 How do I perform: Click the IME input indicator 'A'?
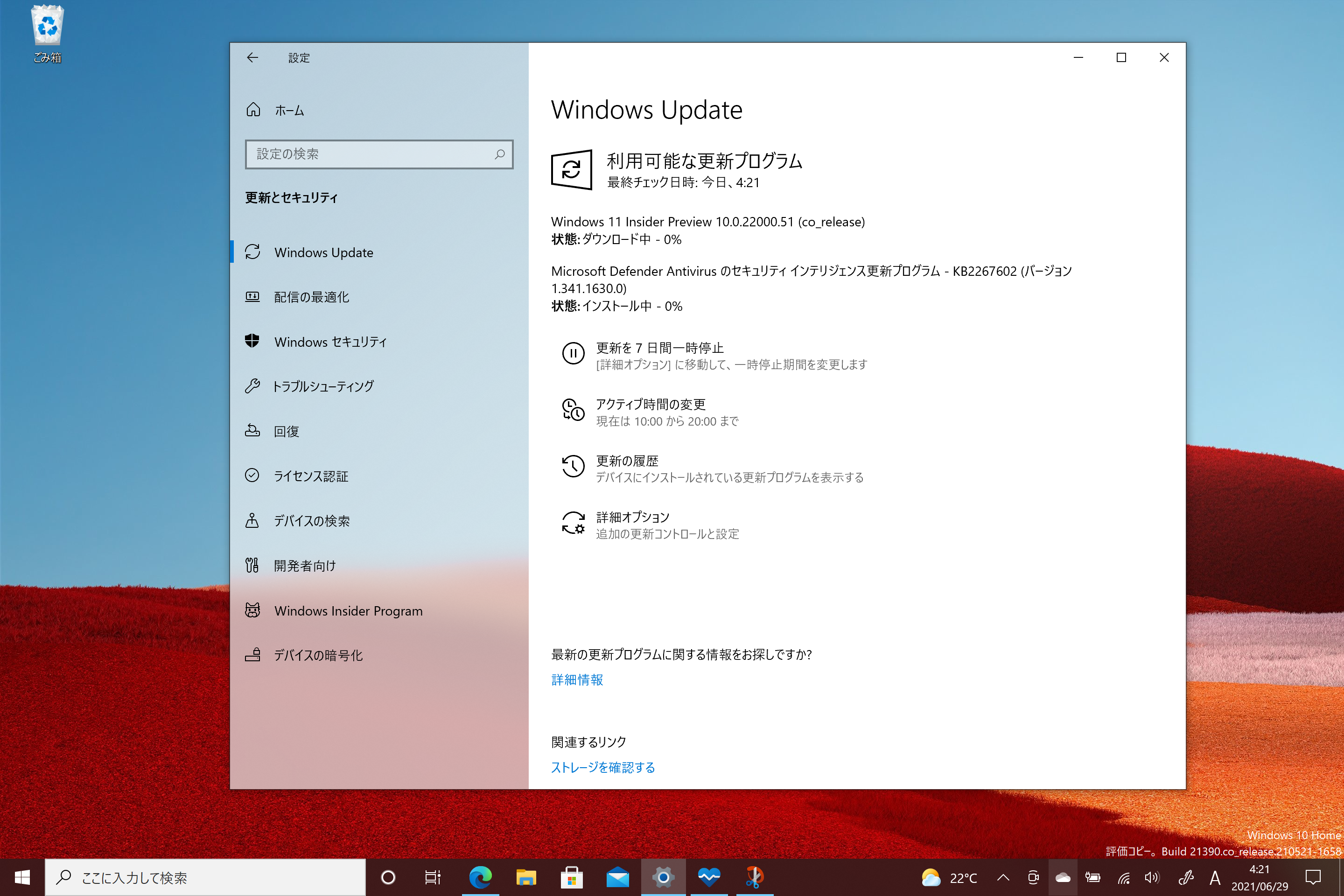coord(1214,877)
